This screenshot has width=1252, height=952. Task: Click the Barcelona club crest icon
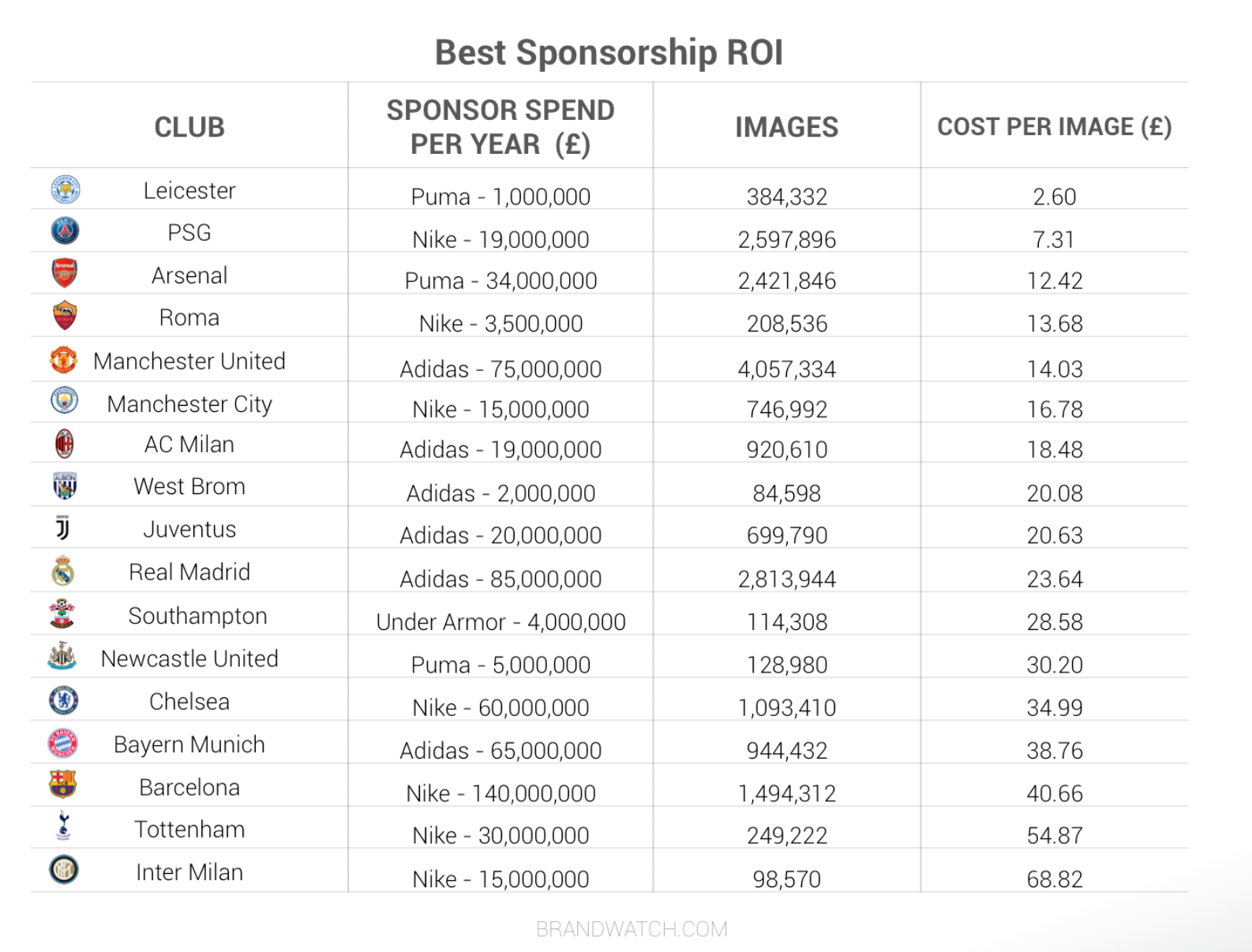click(x=63, y=785)
